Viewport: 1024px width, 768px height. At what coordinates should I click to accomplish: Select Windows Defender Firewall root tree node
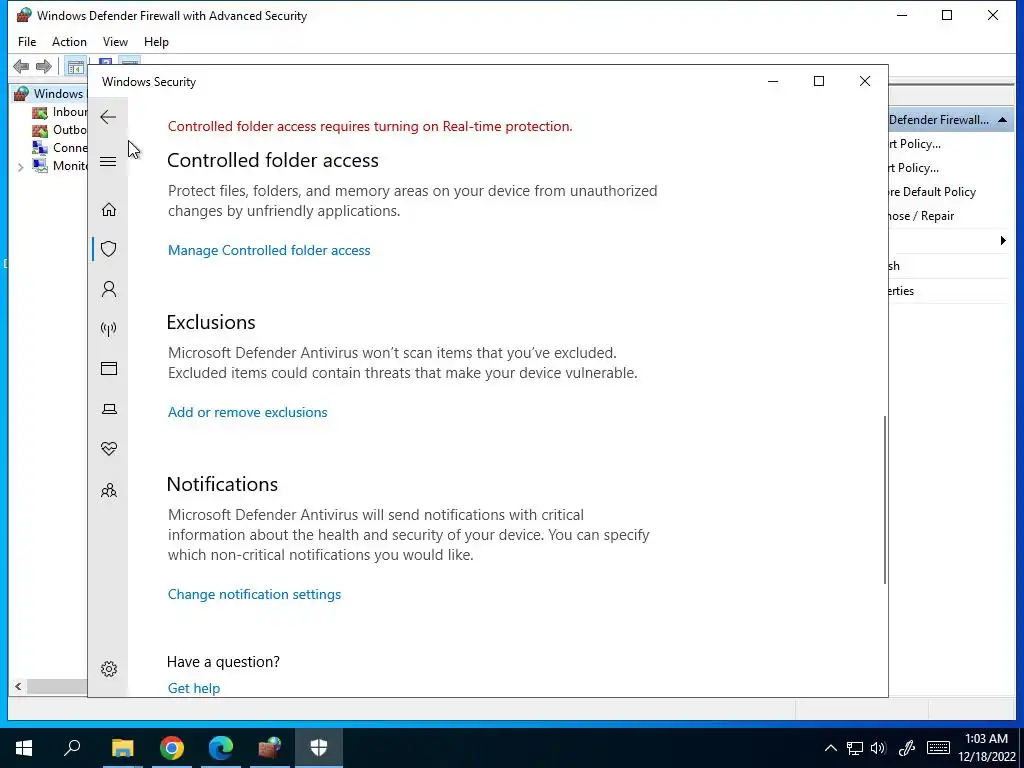50,93
